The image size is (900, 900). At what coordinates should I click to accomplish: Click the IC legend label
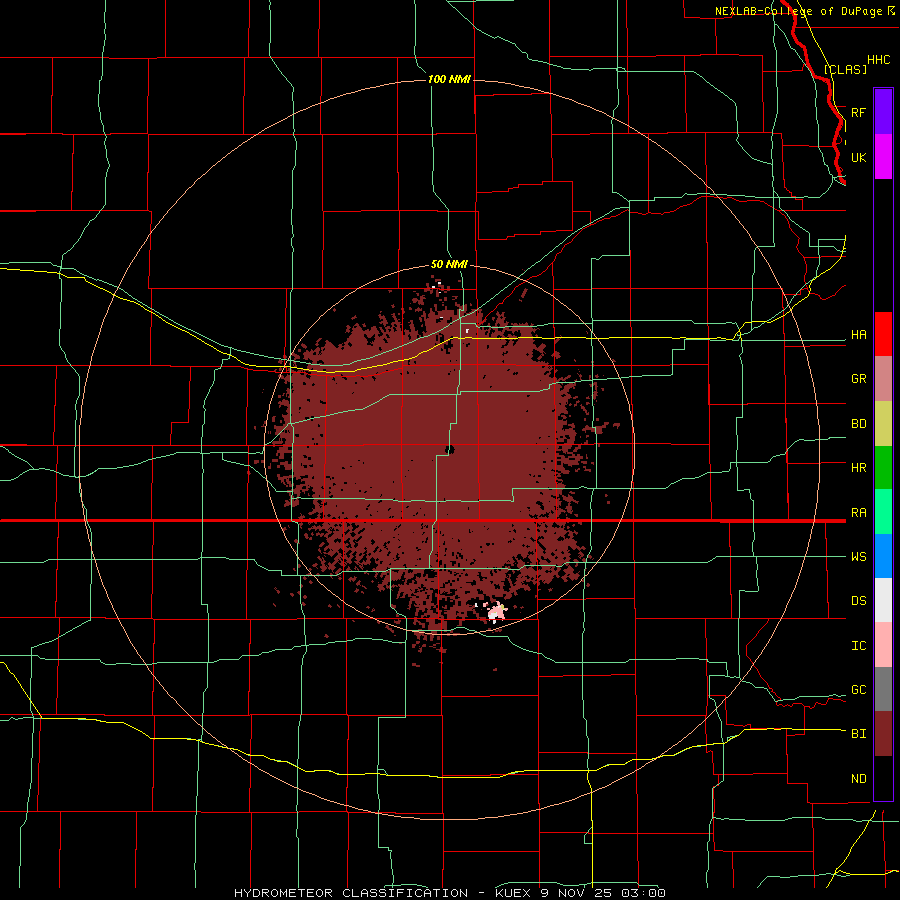pos(859,646)
